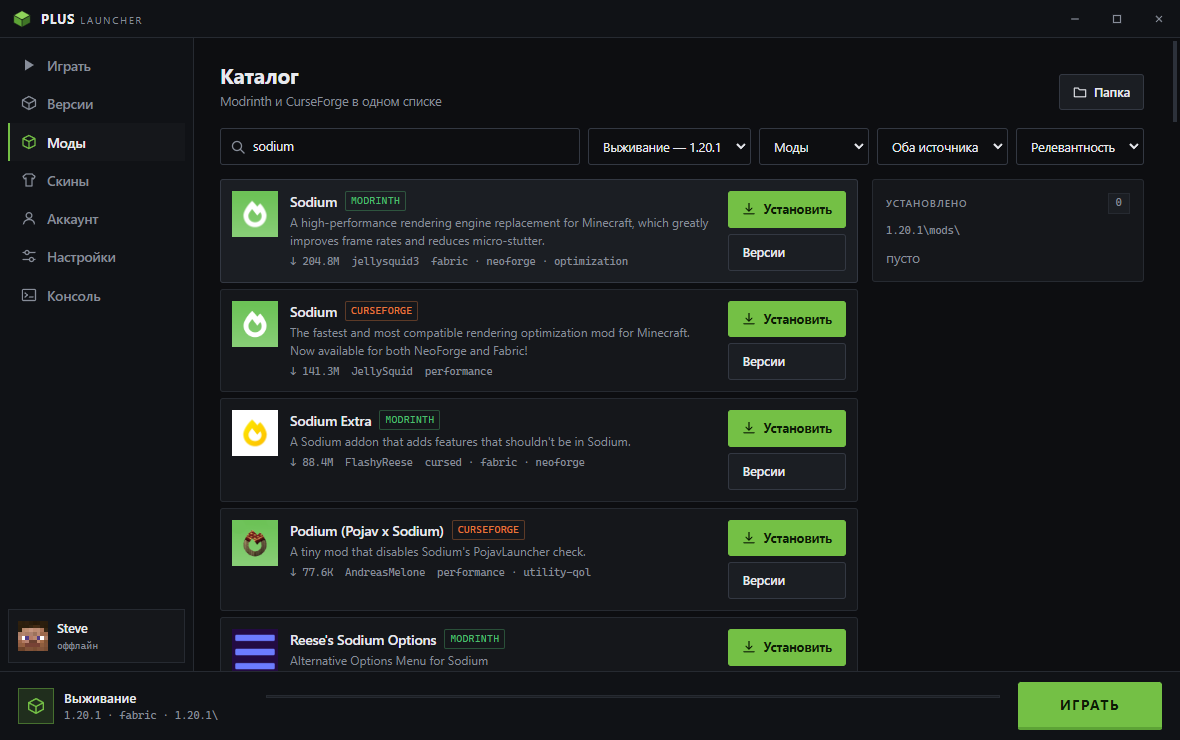Click the folder icon in the Папка button
The width and height of the screenshot is (1180, 740).
pyautogui.click(x=1080, y=92)
